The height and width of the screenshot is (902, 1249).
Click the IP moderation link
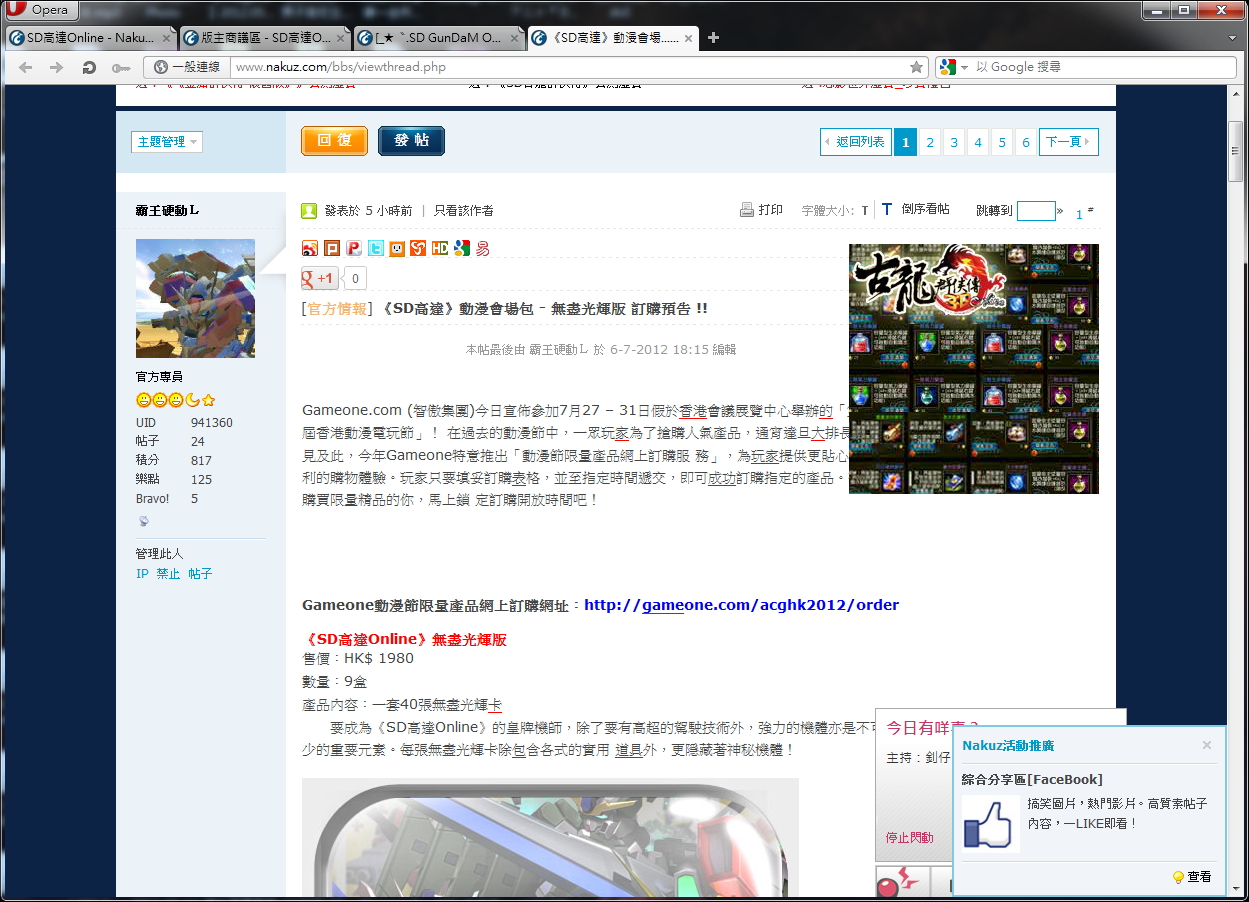(x=142, y=574)
